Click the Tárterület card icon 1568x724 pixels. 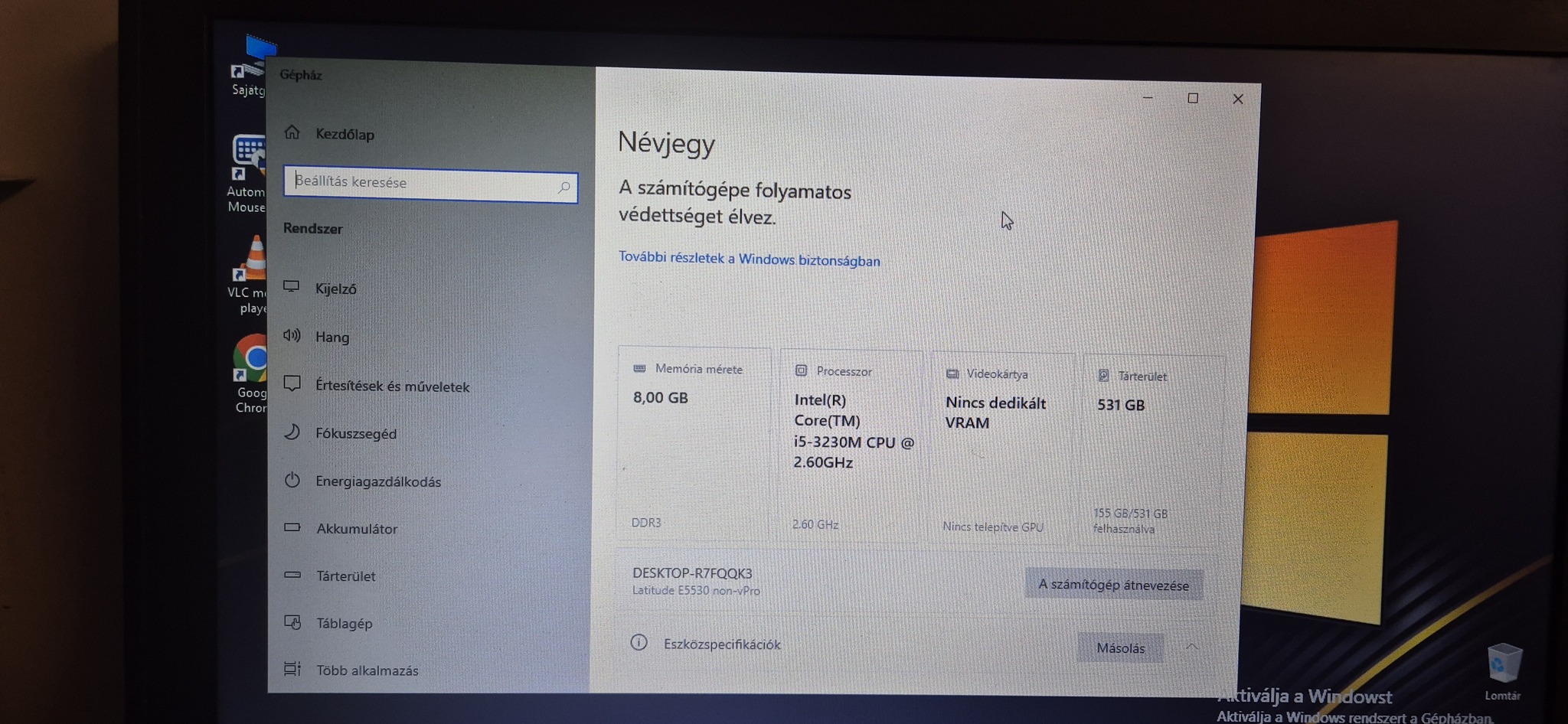pos(1103,375)
